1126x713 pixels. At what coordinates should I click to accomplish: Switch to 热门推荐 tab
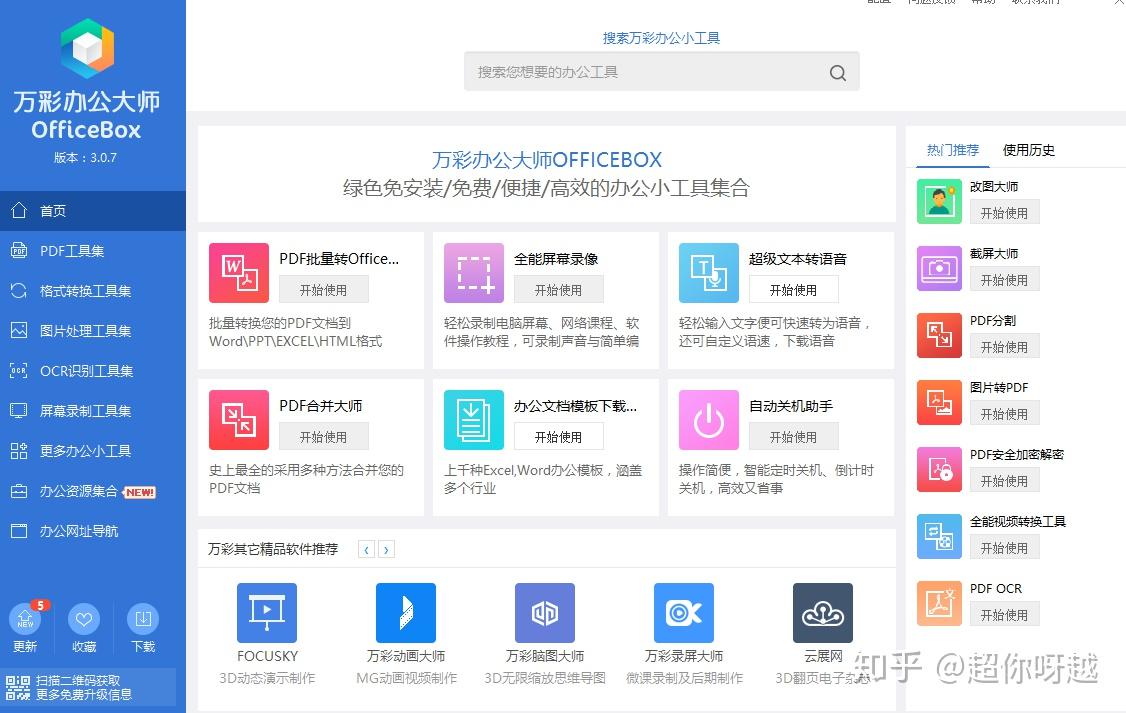[953, 150]
